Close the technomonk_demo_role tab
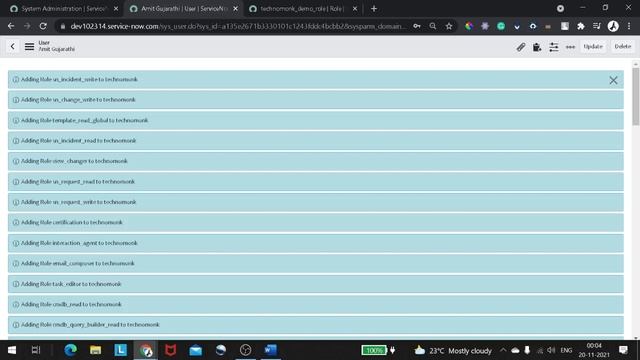The height and width of the screenshot is (360, 640). pos(355,9)
